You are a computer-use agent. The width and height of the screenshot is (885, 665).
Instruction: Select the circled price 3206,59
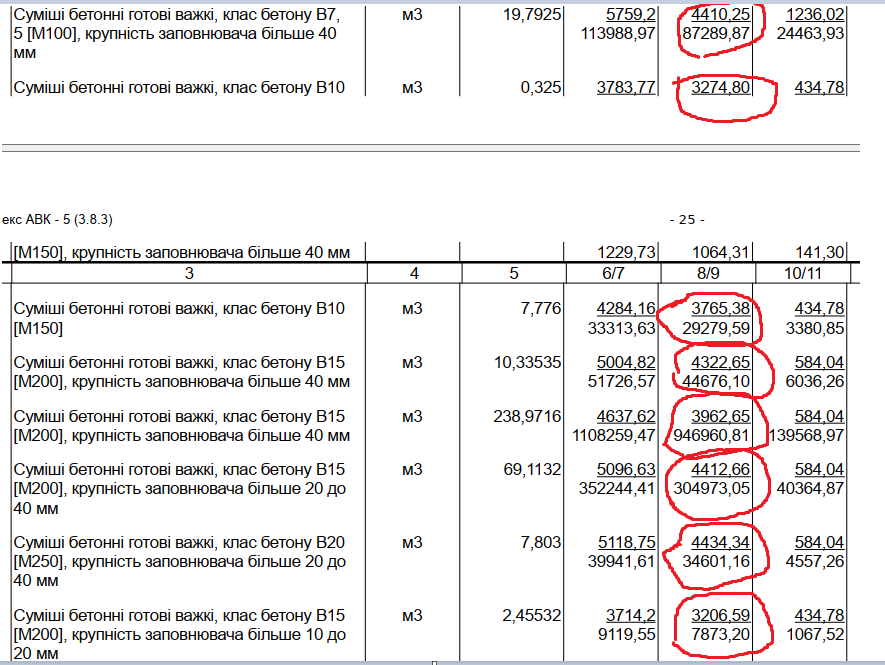[x=719, y=615]
